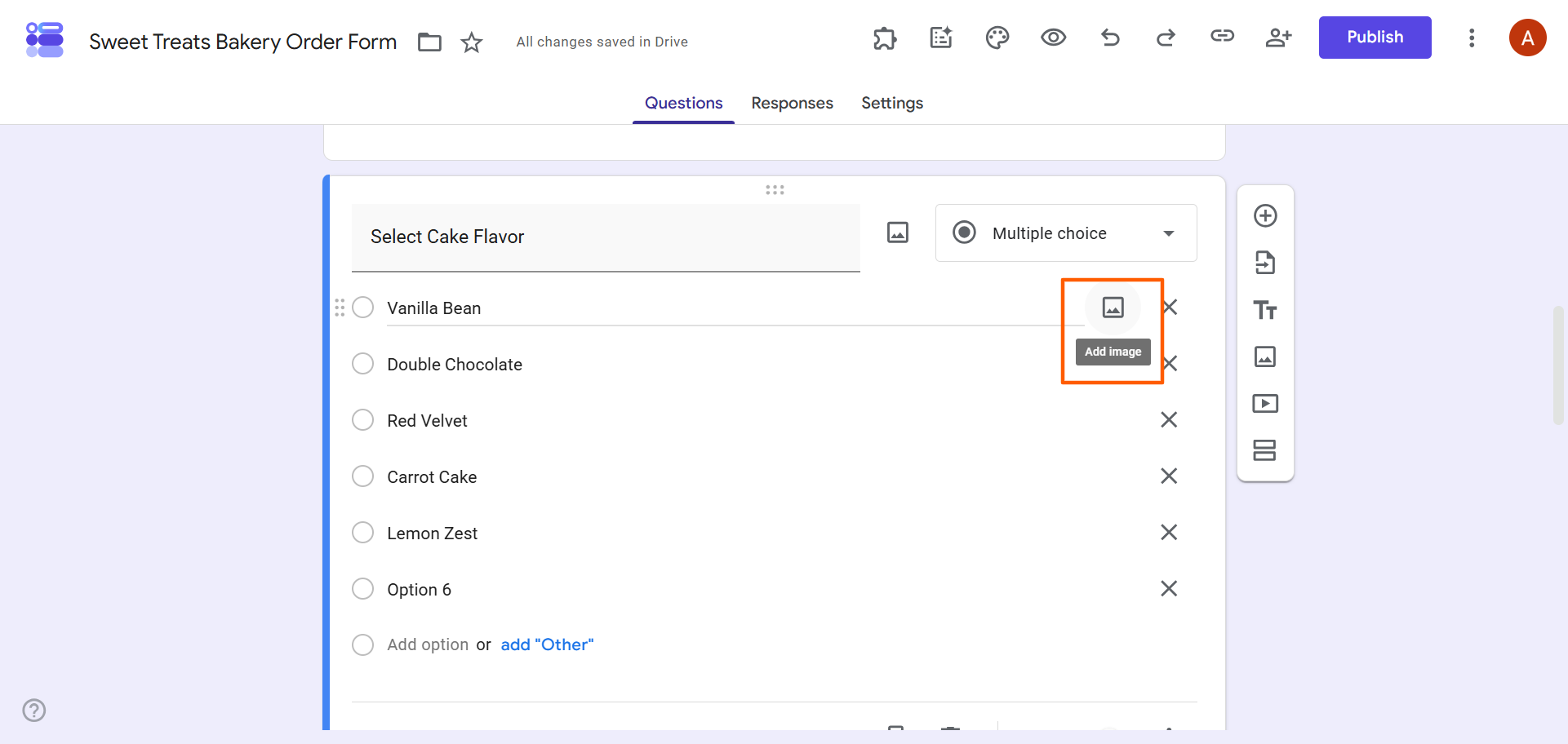This screenshot has width=1568, height=744.
Task: Select the Double Chocolate radio button
Action: 362,364
